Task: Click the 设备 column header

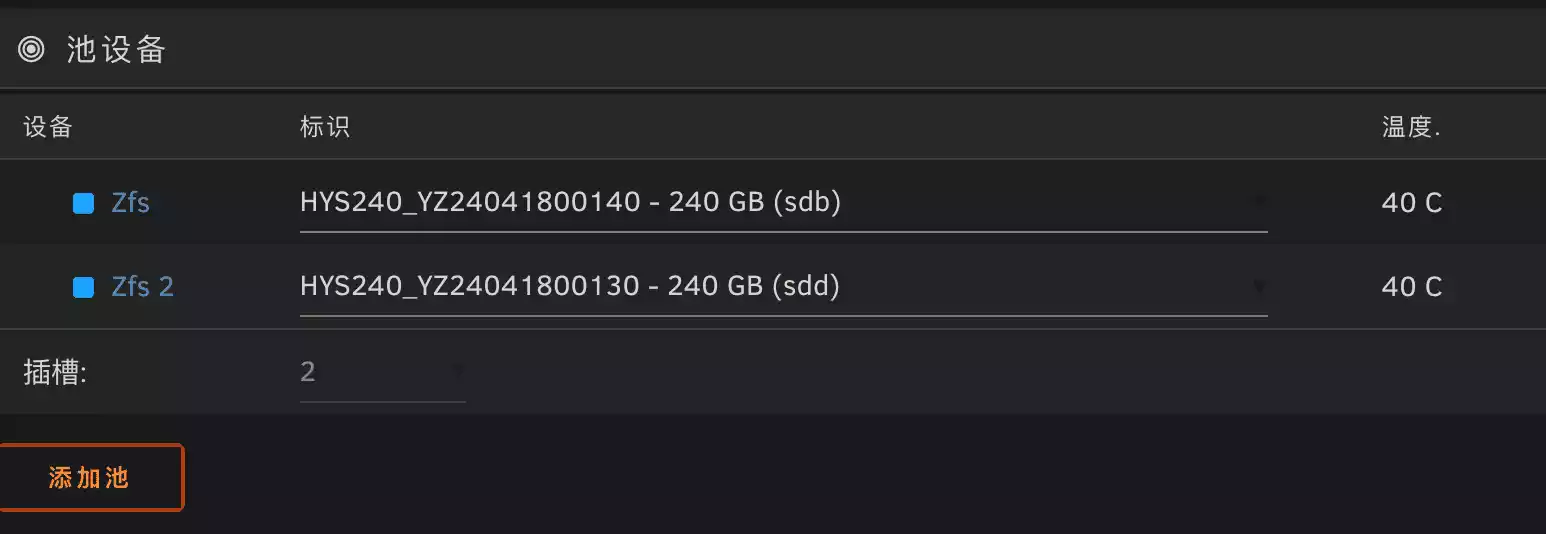Action: click(48, 127)
